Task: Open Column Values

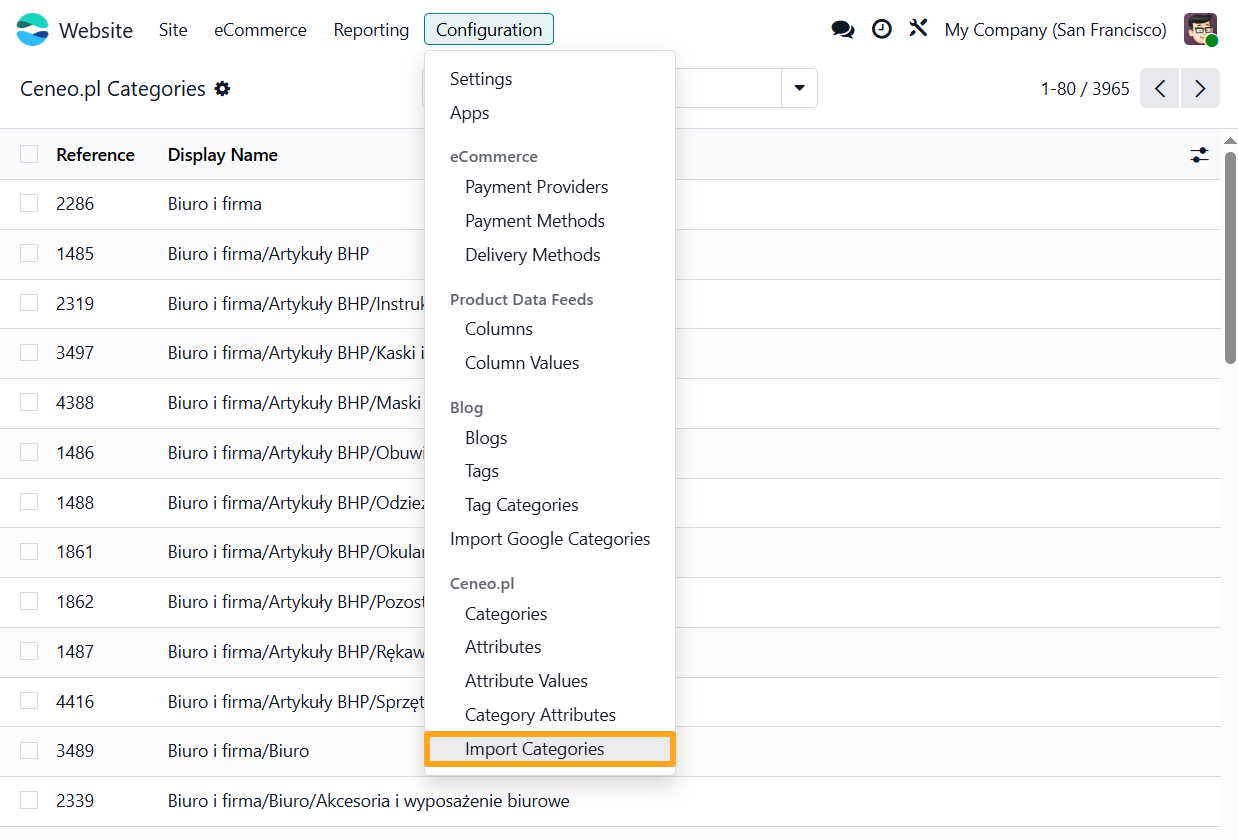Action: [x=522, y=363]
